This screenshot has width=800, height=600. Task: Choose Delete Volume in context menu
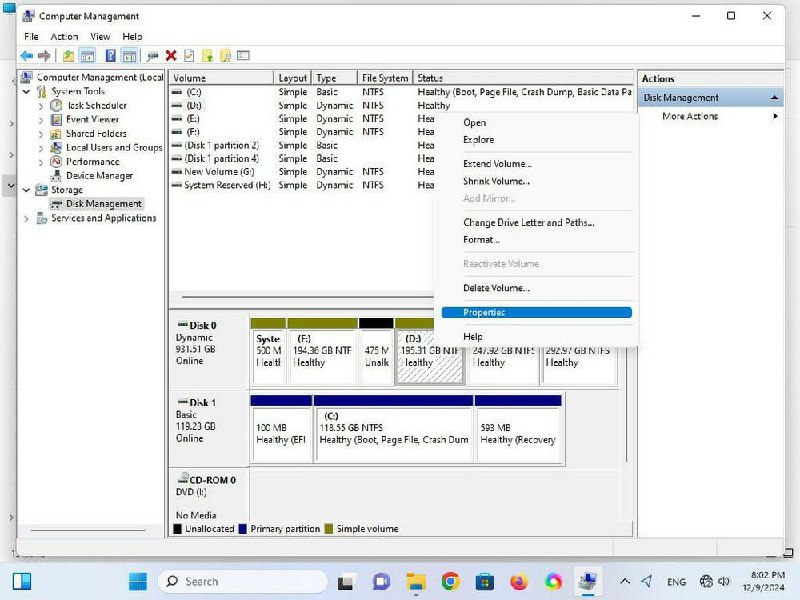(537, 288)
